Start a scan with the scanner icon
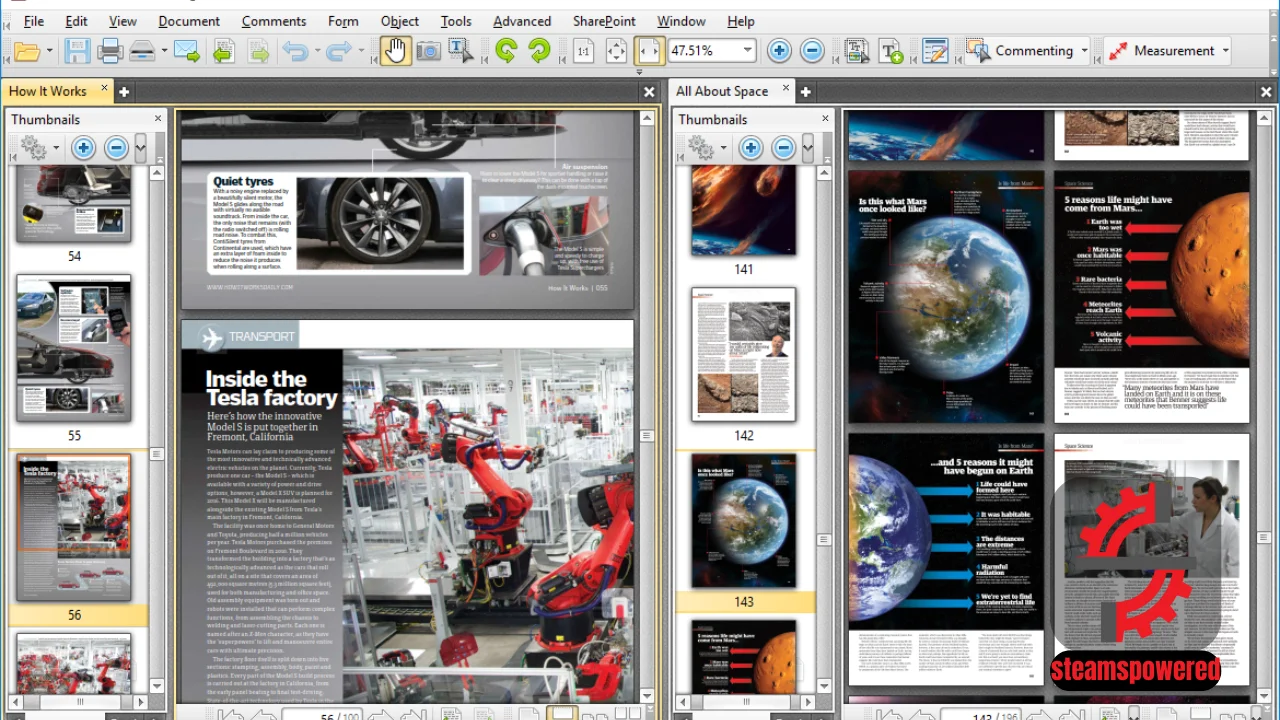1280x720 pixels. tap(142, 51)
